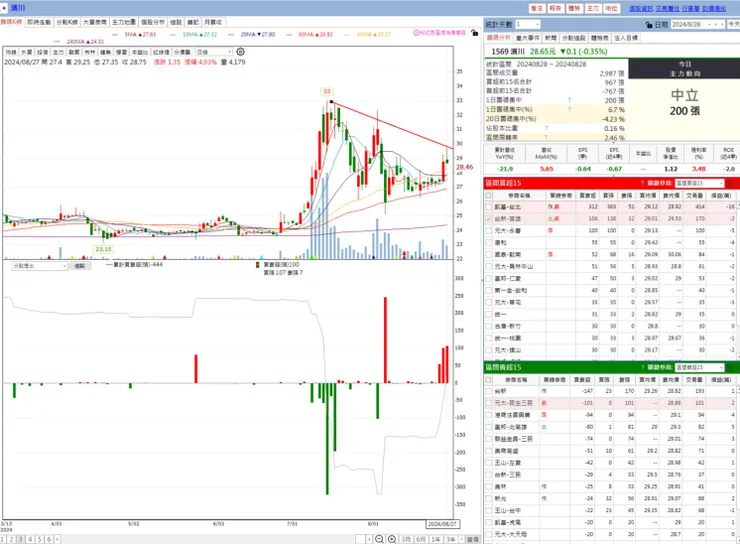The height and width of the screenshot is (544, 740).
Task: Click the 均線 chart toolbar button
Action: tap(11, 52)
